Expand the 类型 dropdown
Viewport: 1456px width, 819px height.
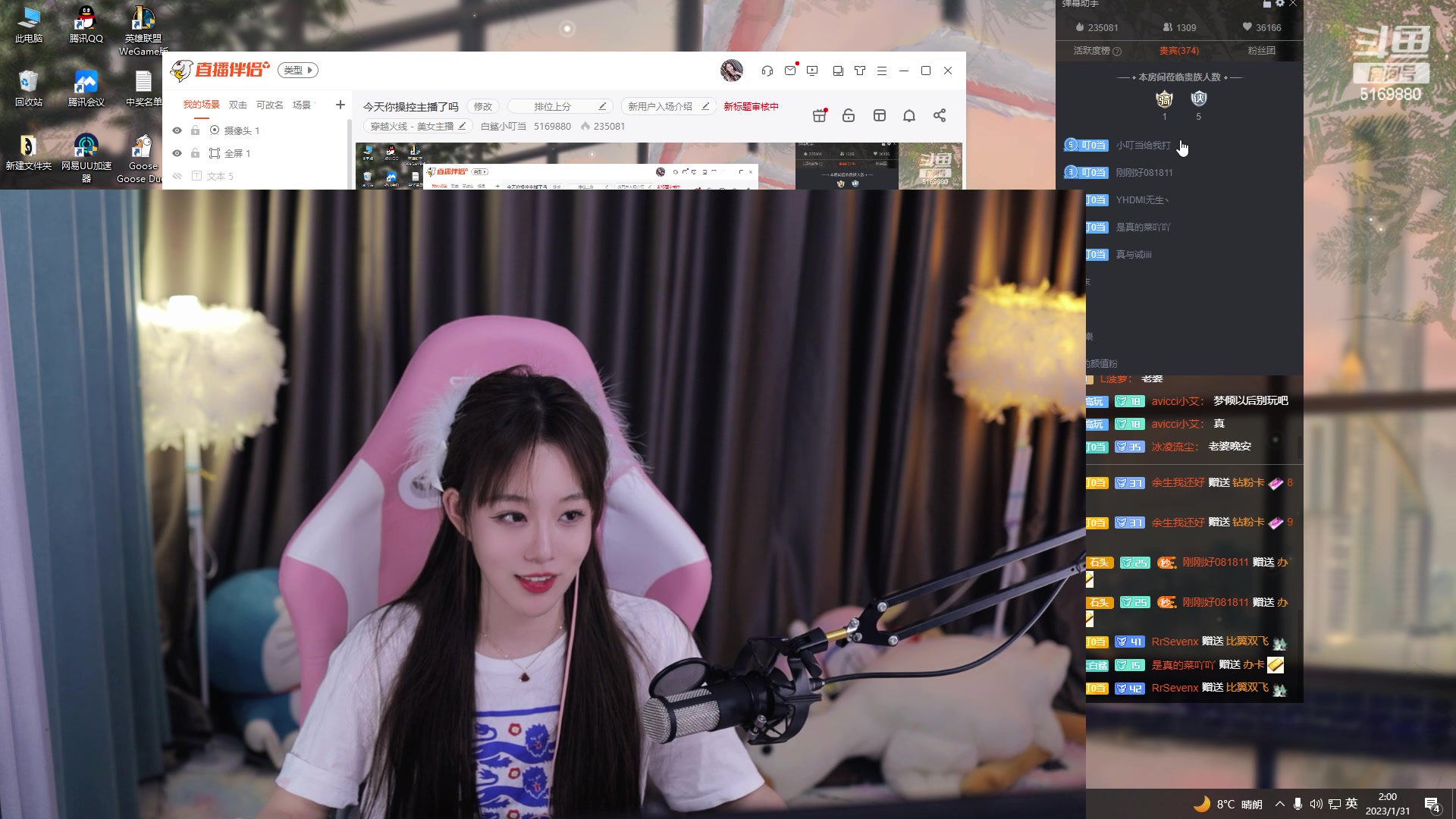tap(297, 70)
